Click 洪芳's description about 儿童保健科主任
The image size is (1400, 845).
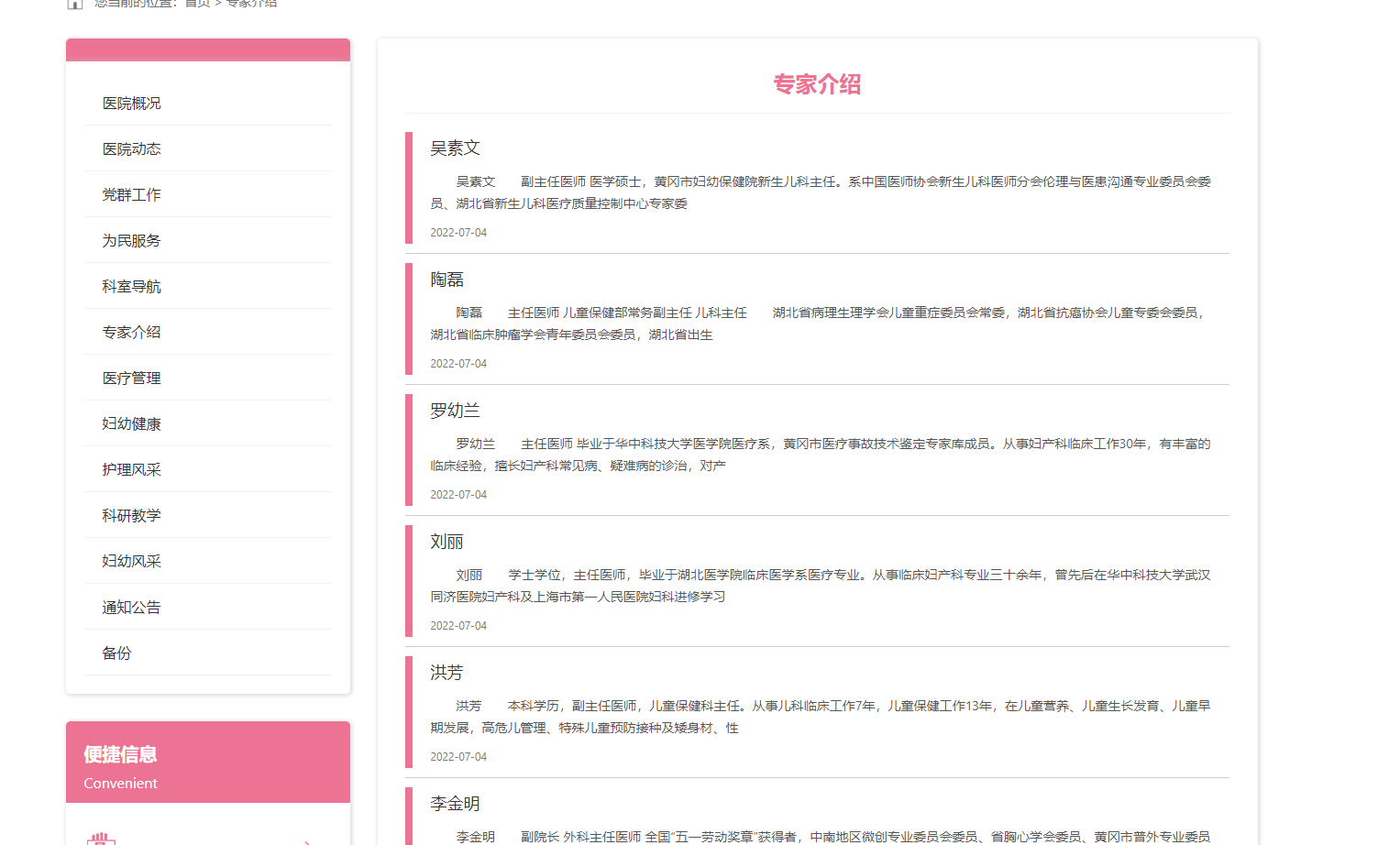click(x=821, y=717)
